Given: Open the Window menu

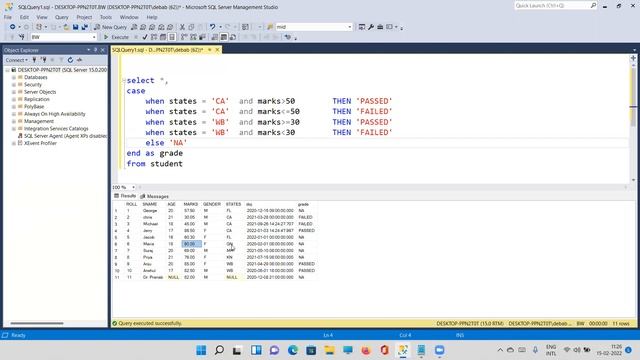Looking at the screenshot, I should pos(129,17).
